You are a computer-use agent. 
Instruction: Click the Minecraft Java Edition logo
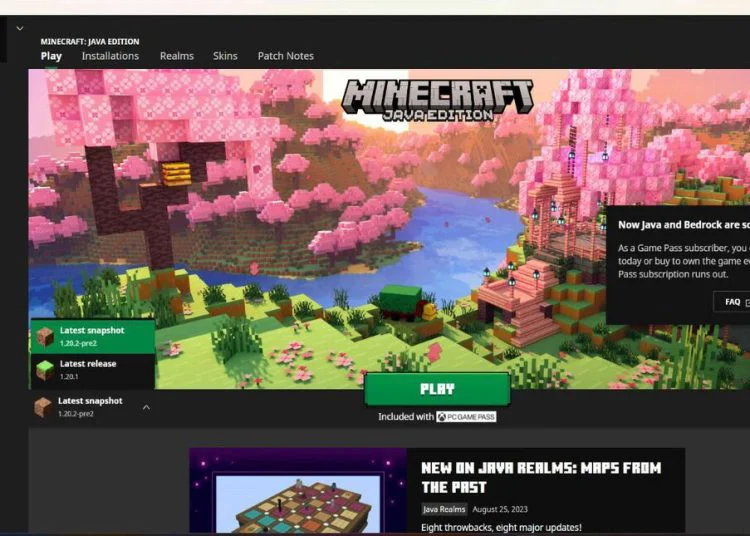click(x=437, y=99)
